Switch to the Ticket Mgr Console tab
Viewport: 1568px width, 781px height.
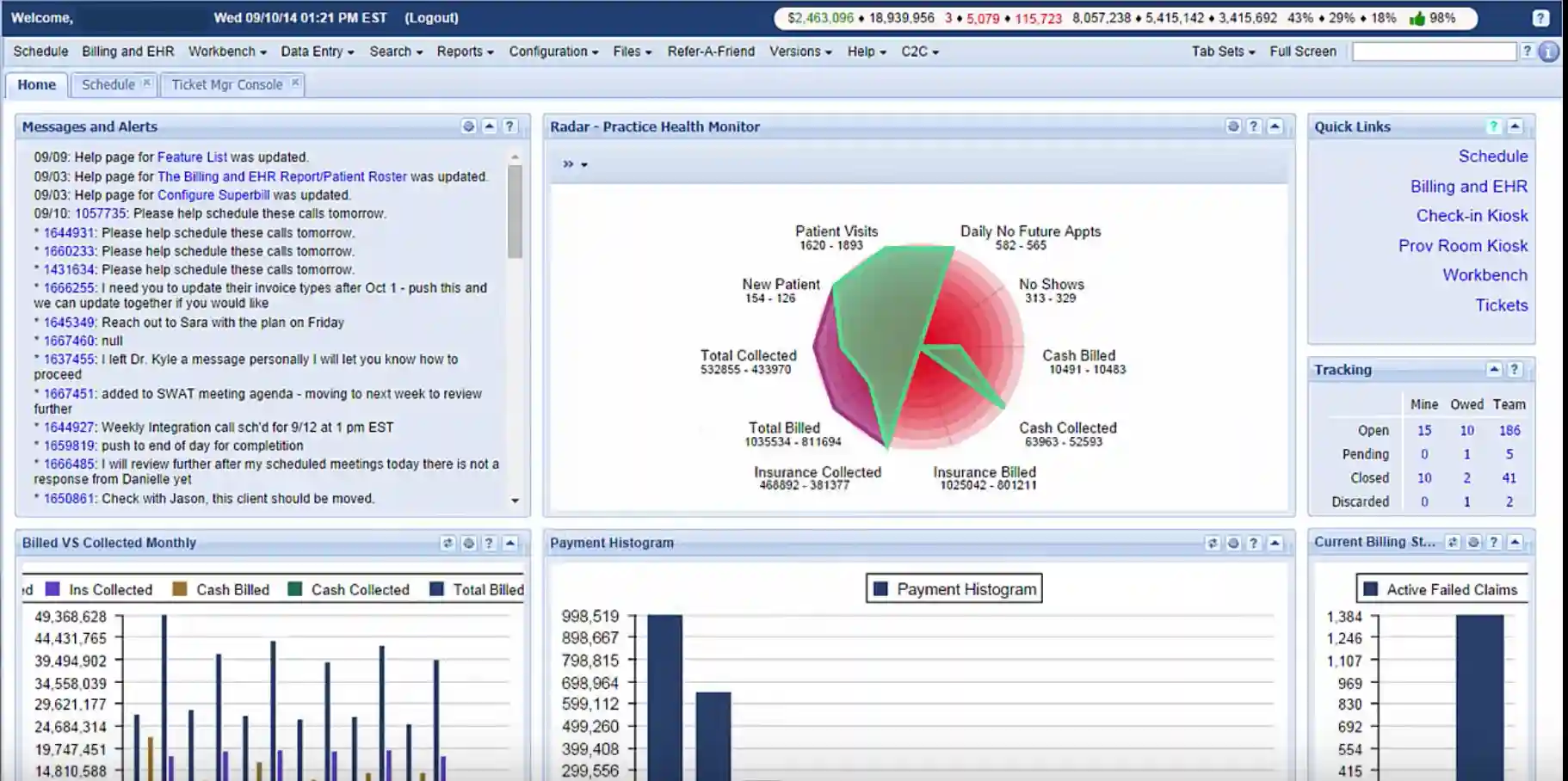point(226,83)
